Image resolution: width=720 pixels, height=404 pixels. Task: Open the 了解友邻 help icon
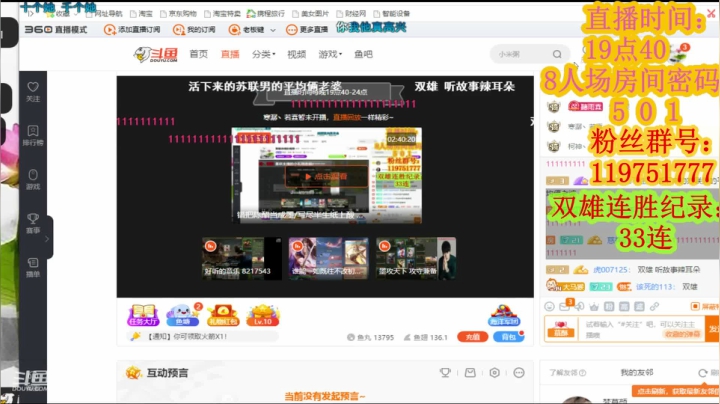point(583,373)
